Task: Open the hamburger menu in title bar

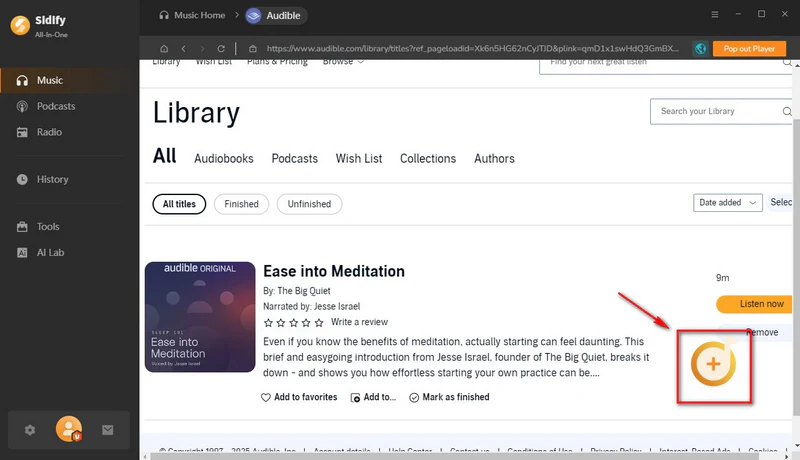Action: point(715,14)
